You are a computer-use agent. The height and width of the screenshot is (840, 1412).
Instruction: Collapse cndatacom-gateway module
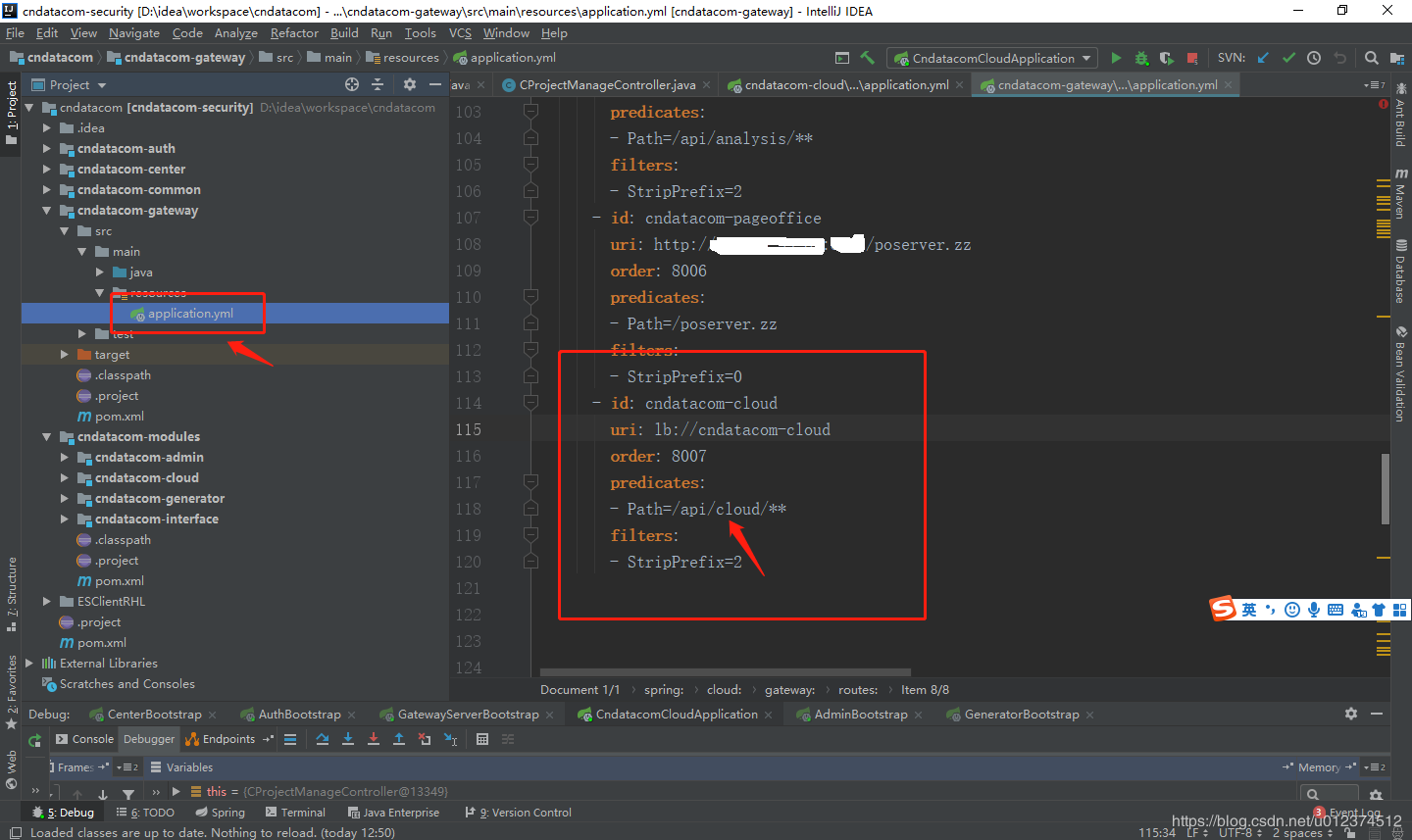coord(46,210)
